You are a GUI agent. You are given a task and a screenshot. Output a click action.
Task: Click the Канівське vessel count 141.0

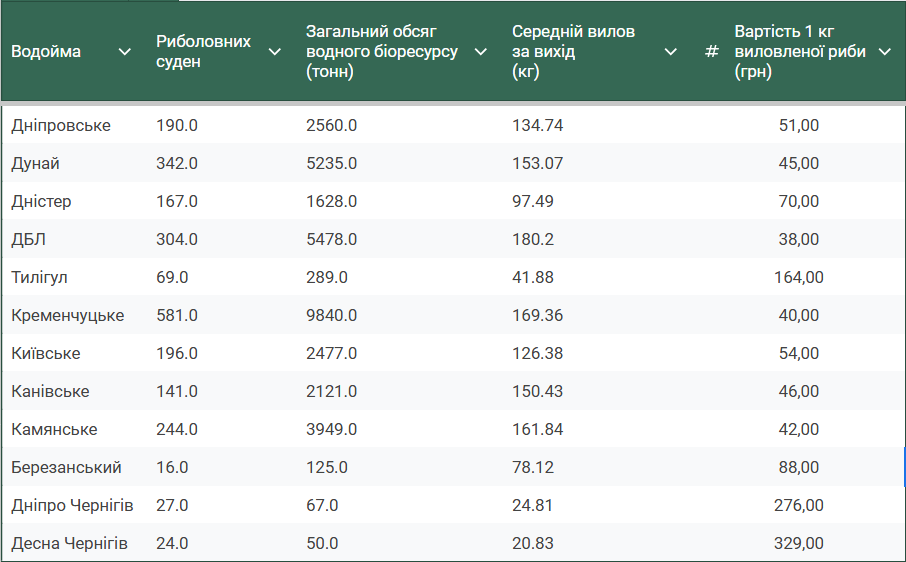(177, 391)
